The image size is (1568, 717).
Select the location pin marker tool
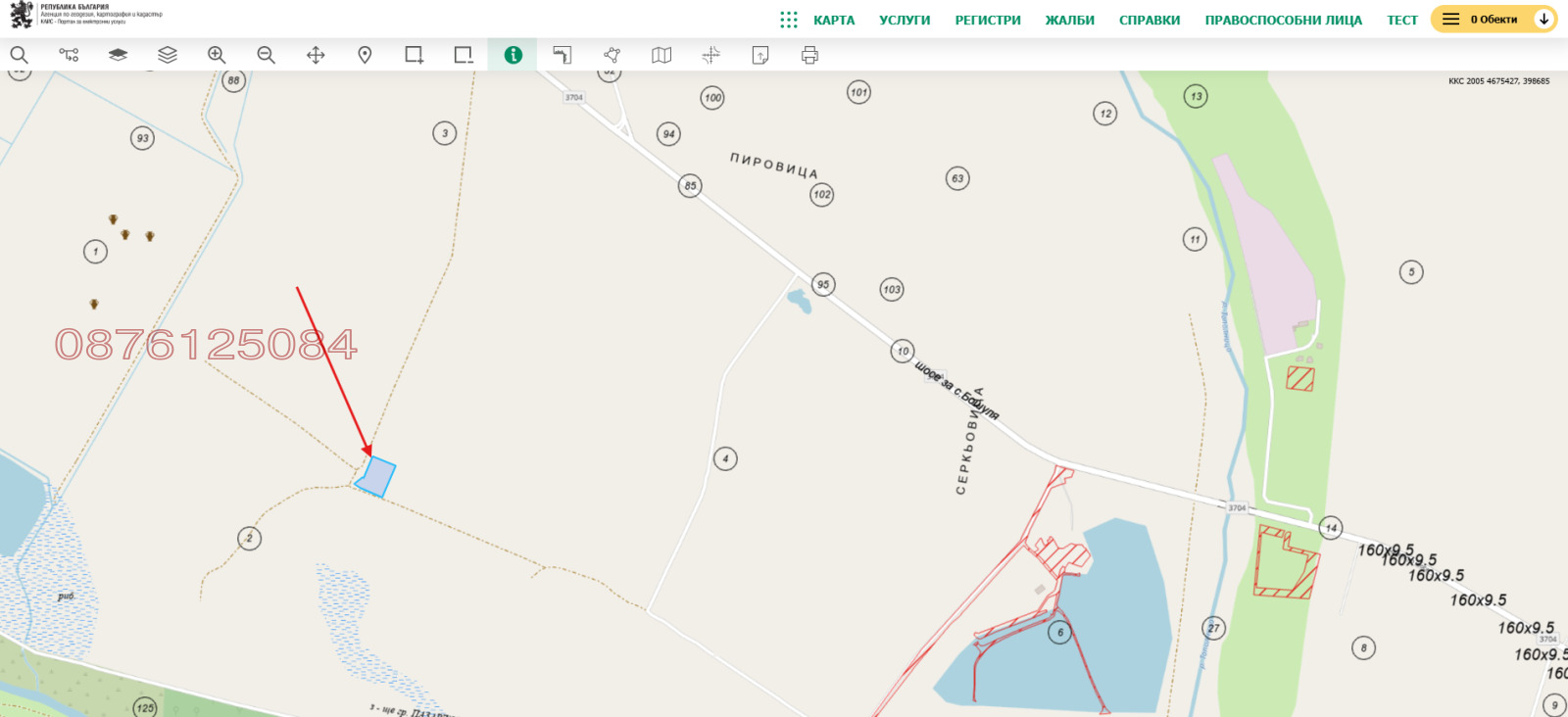[365, 55]
